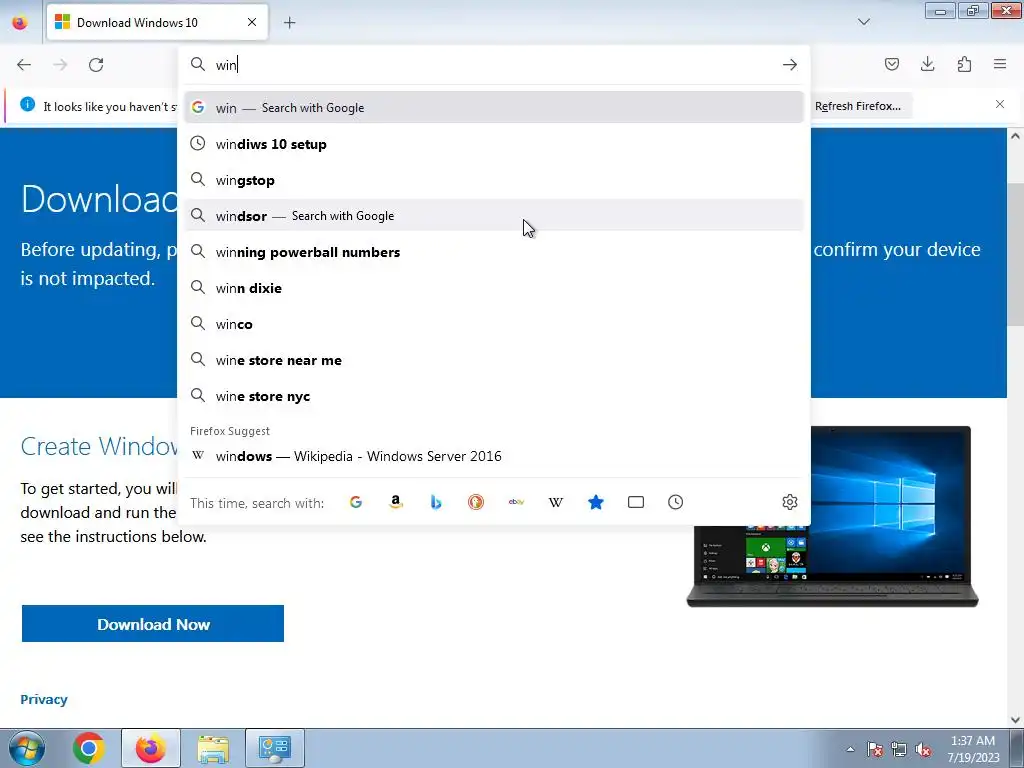Search this time with Wikipedia
This screenshot has width=1024, height=768.
pyautogui.click(x=556, y=502)
